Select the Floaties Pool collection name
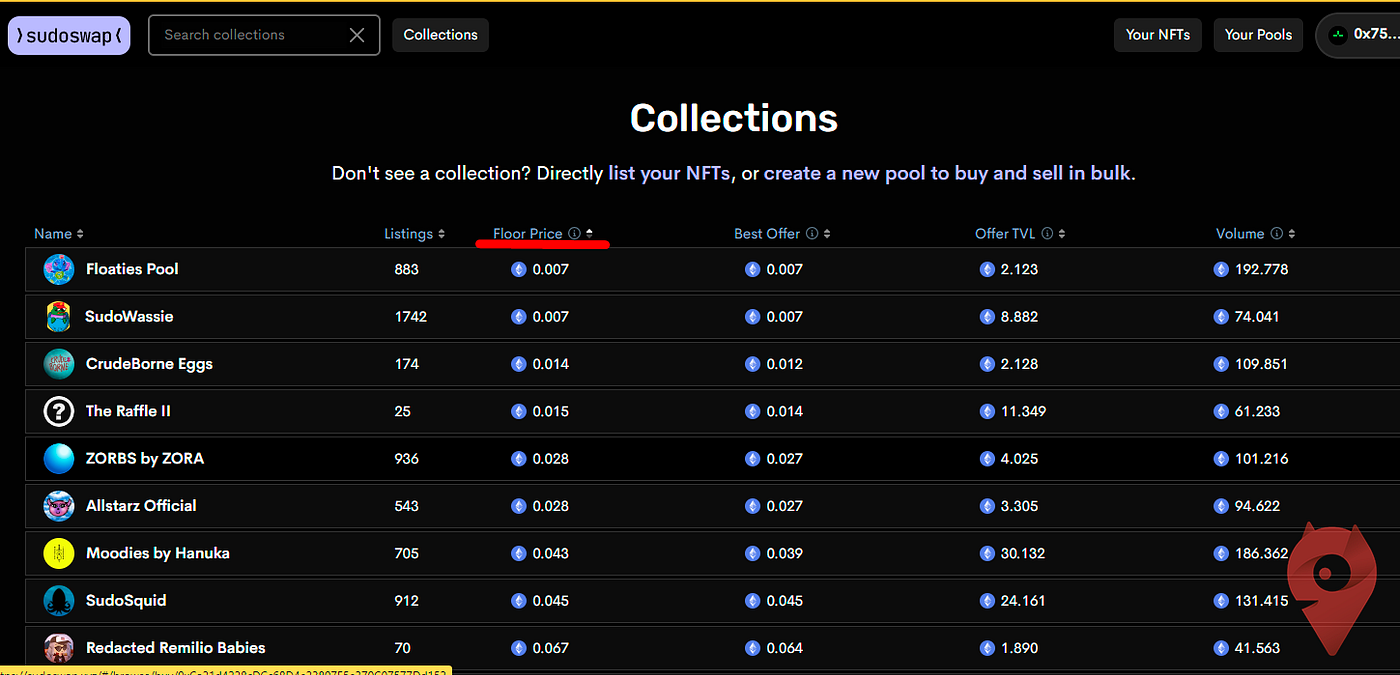The image size is (1400, 675). point(132,269)
